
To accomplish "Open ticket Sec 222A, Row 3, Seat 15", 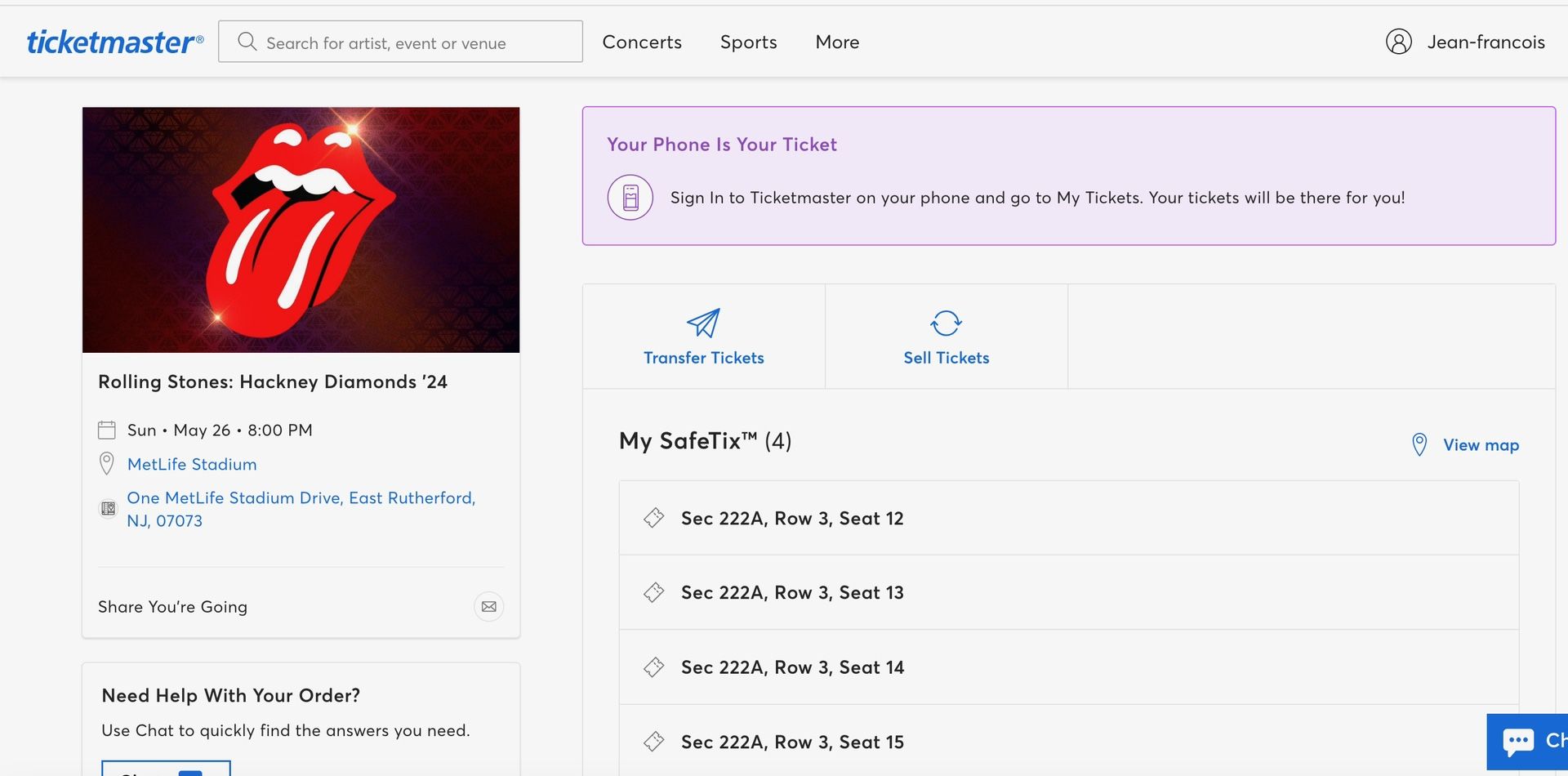I will pos(1069,741).
